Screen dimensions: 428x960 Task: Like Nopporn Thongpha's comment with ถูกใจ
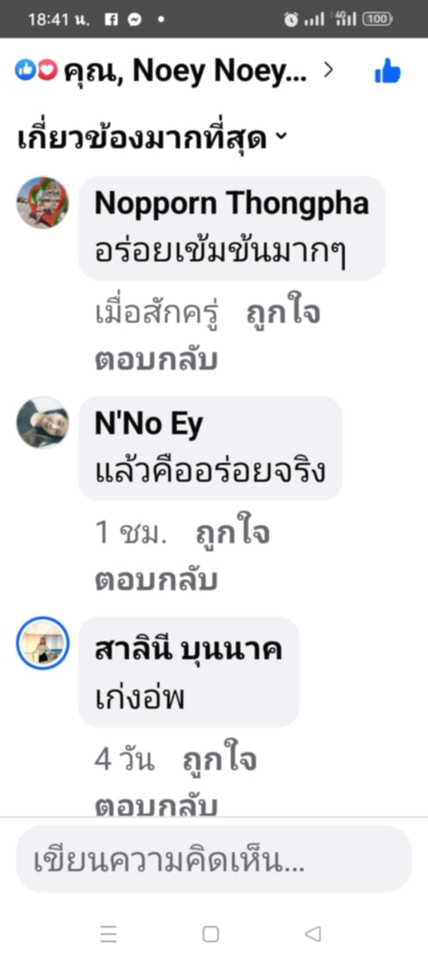pos(283,313)
